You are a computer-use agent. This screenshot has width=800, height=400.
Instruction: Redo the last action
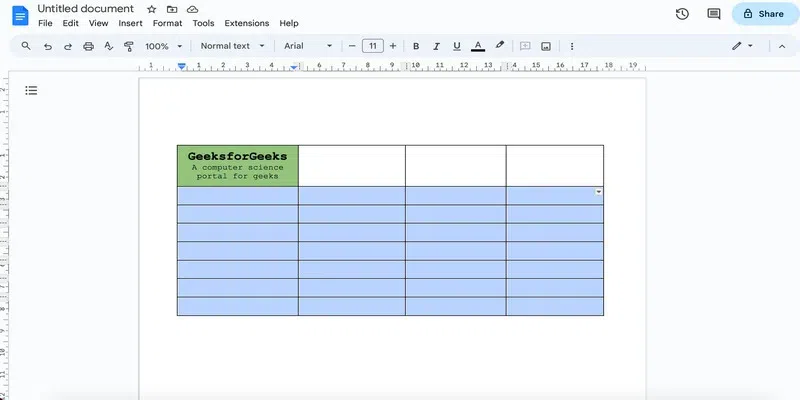68,46
